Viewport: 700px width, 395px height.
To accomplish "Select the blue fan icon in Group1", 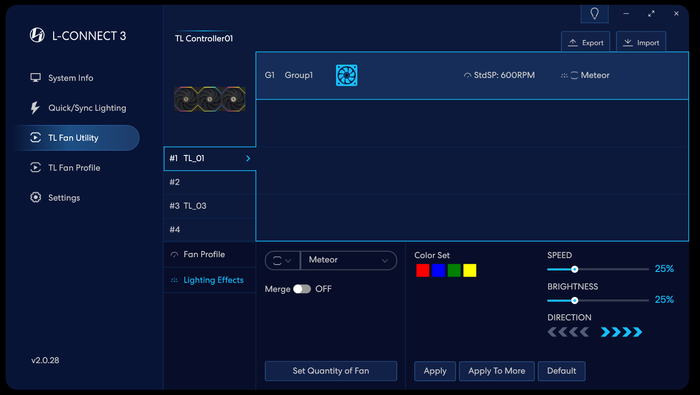I will (x=346, y=75).
